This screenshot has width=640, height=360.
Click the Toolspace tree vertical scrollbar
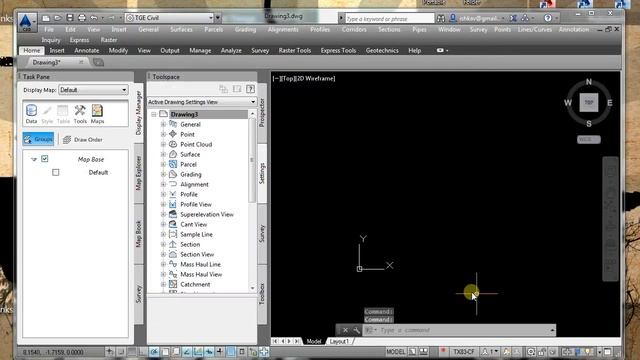coord(252,159)
